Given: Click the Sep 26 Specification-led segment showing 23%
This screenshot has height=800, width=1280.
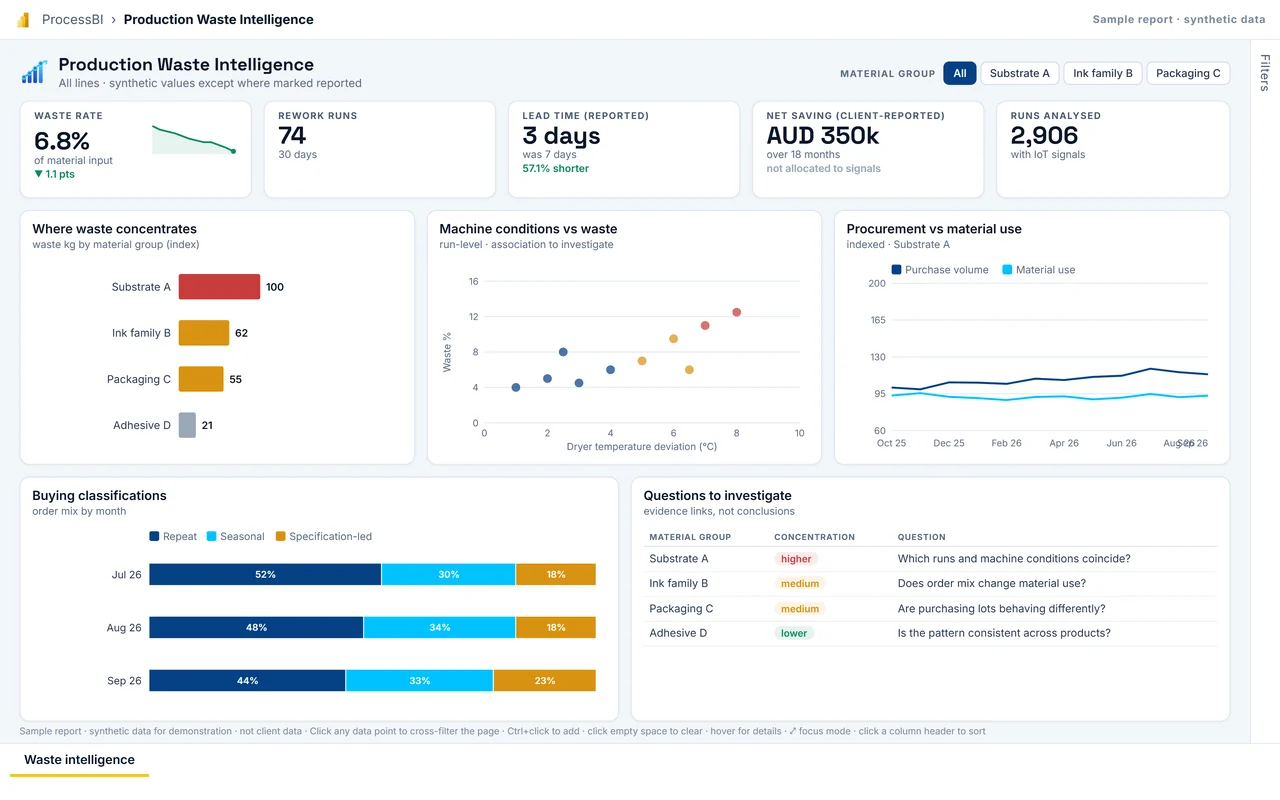Looking at the screenshot, I should click(x=544, y=681).
